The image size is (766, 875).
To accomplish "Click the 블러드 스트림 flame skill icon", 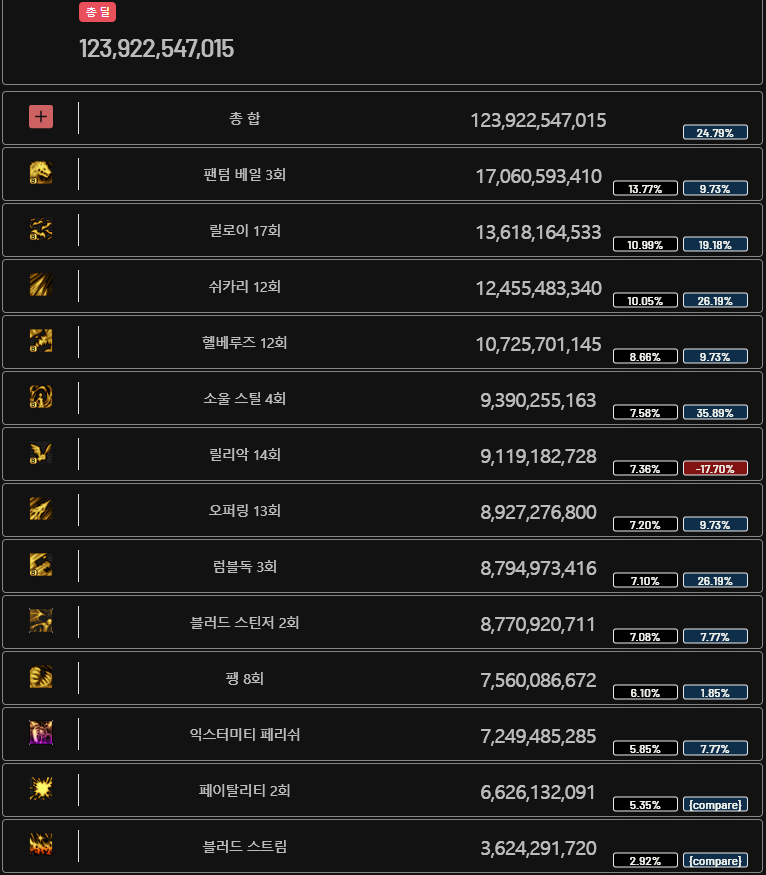I will [41, 844].
